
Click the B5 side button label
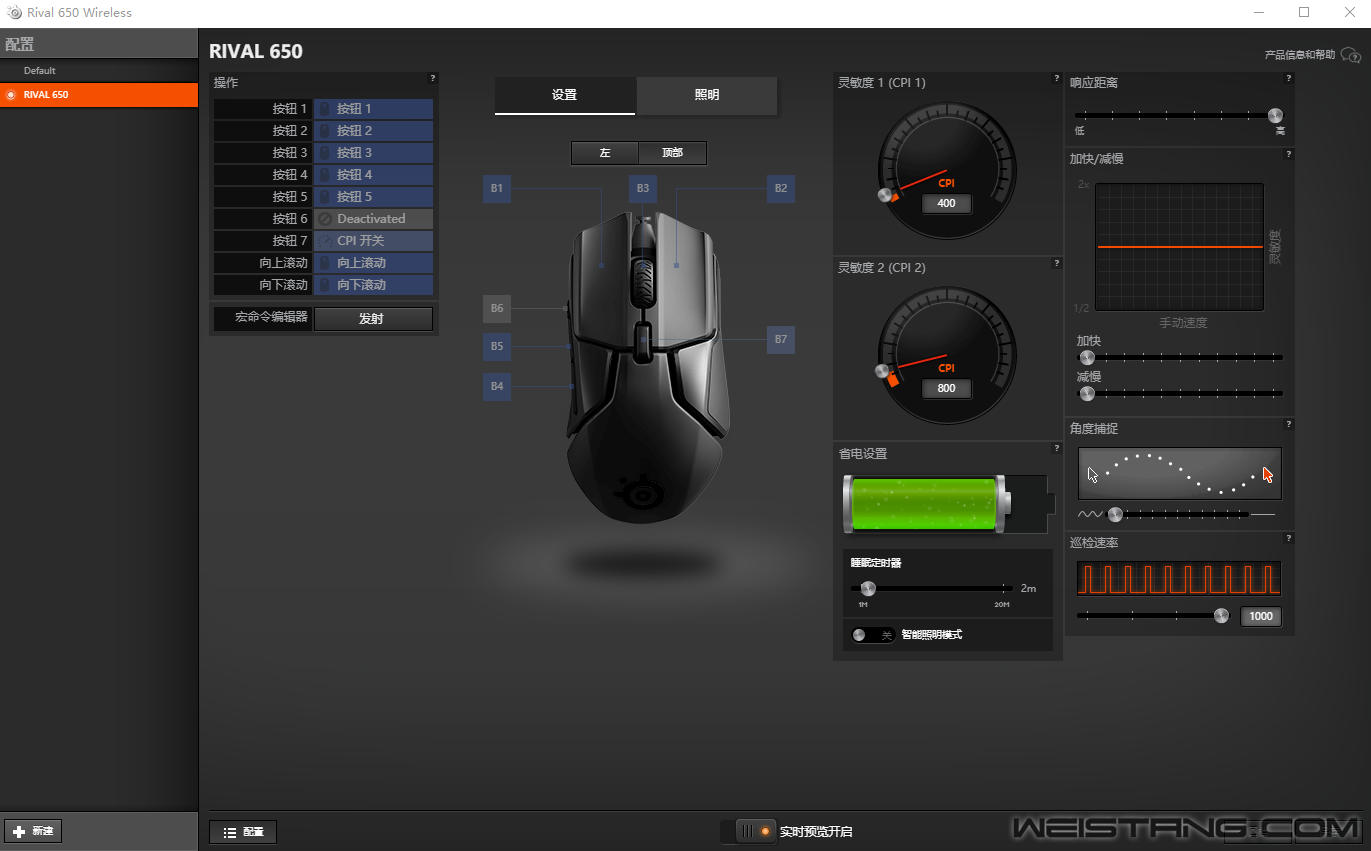pyautogui.click(x=497, y=346)
